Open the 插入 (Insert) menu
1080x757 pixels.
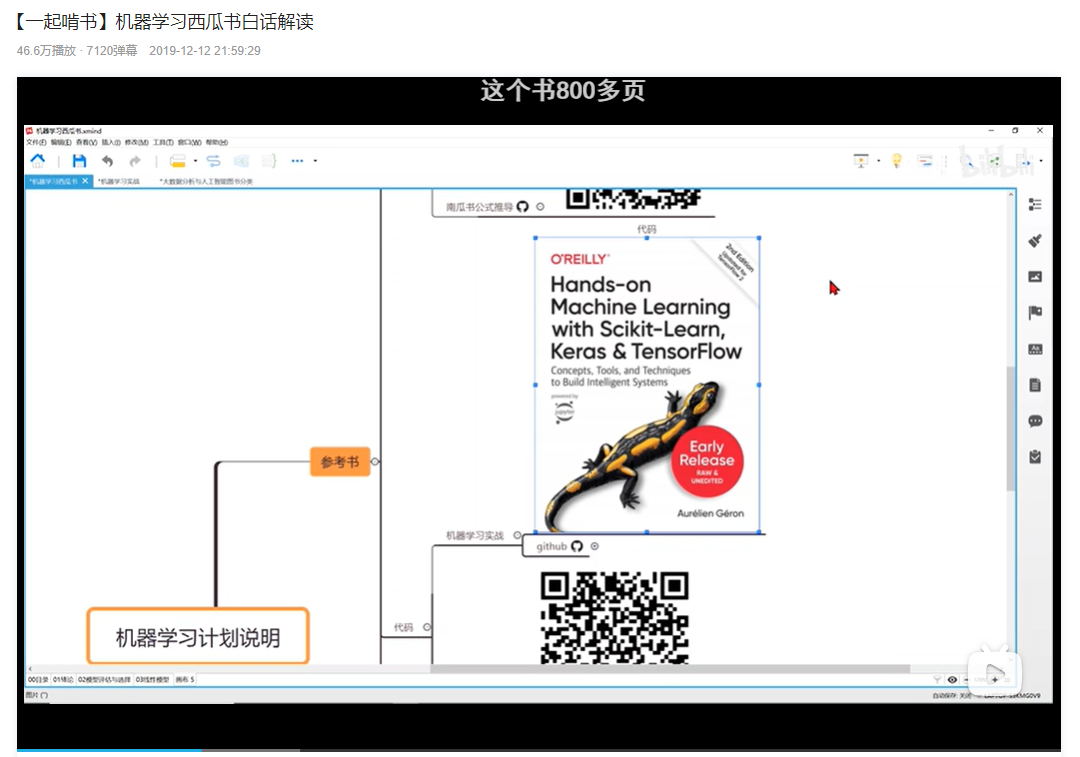(112, 143)
